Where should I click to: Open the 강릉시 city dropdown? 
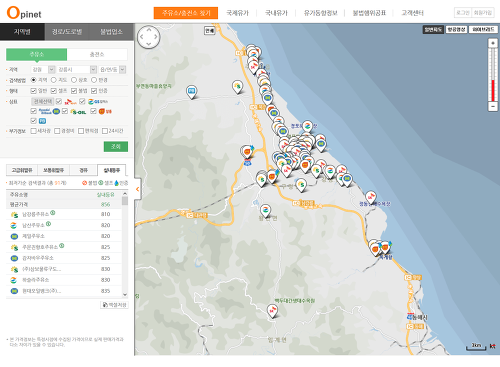click(77, 69)
